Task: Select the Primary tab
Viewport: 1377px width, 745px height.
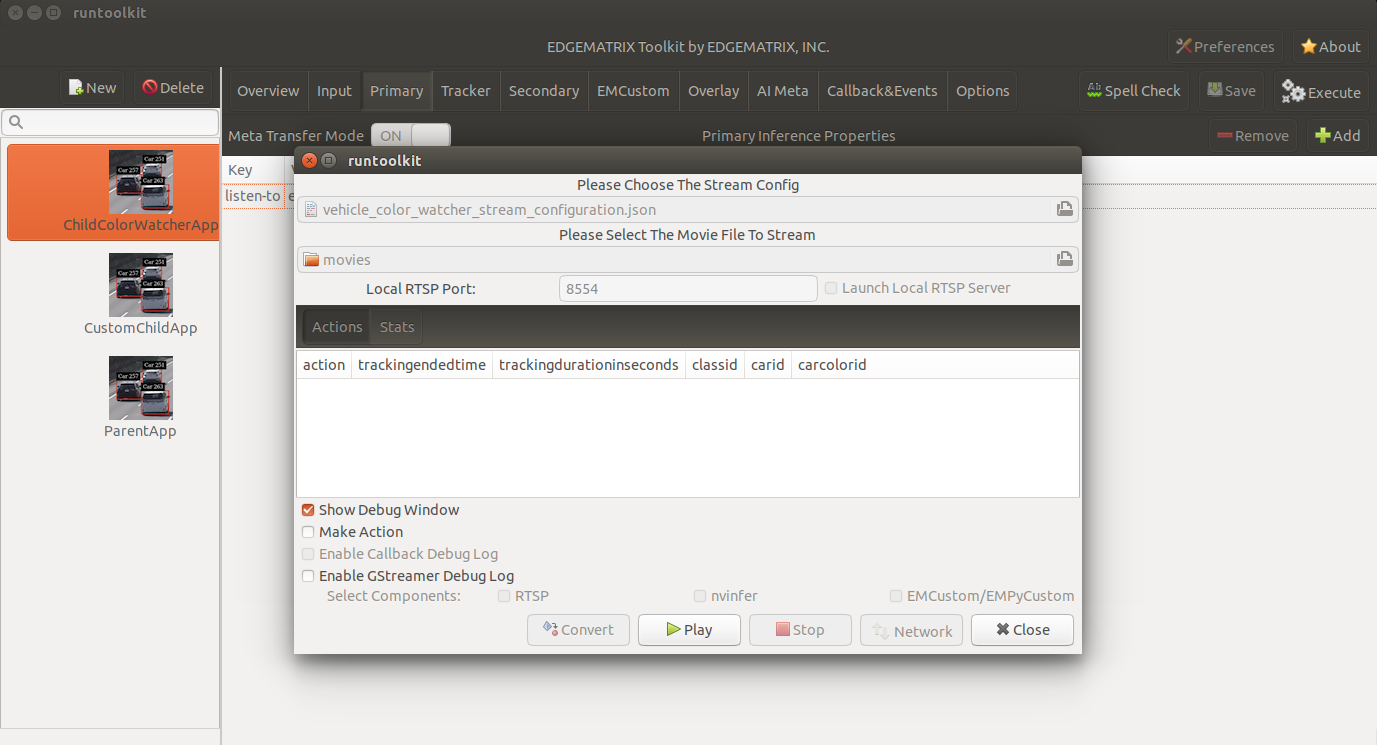Action: pyautogui.click(x=396, y=91)
